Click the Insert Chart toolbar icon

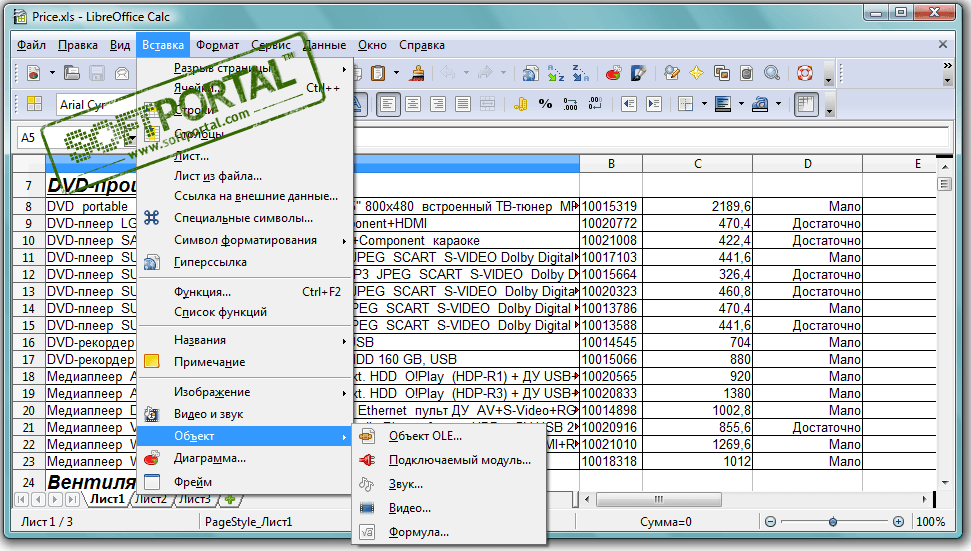[x=614, y=73]
